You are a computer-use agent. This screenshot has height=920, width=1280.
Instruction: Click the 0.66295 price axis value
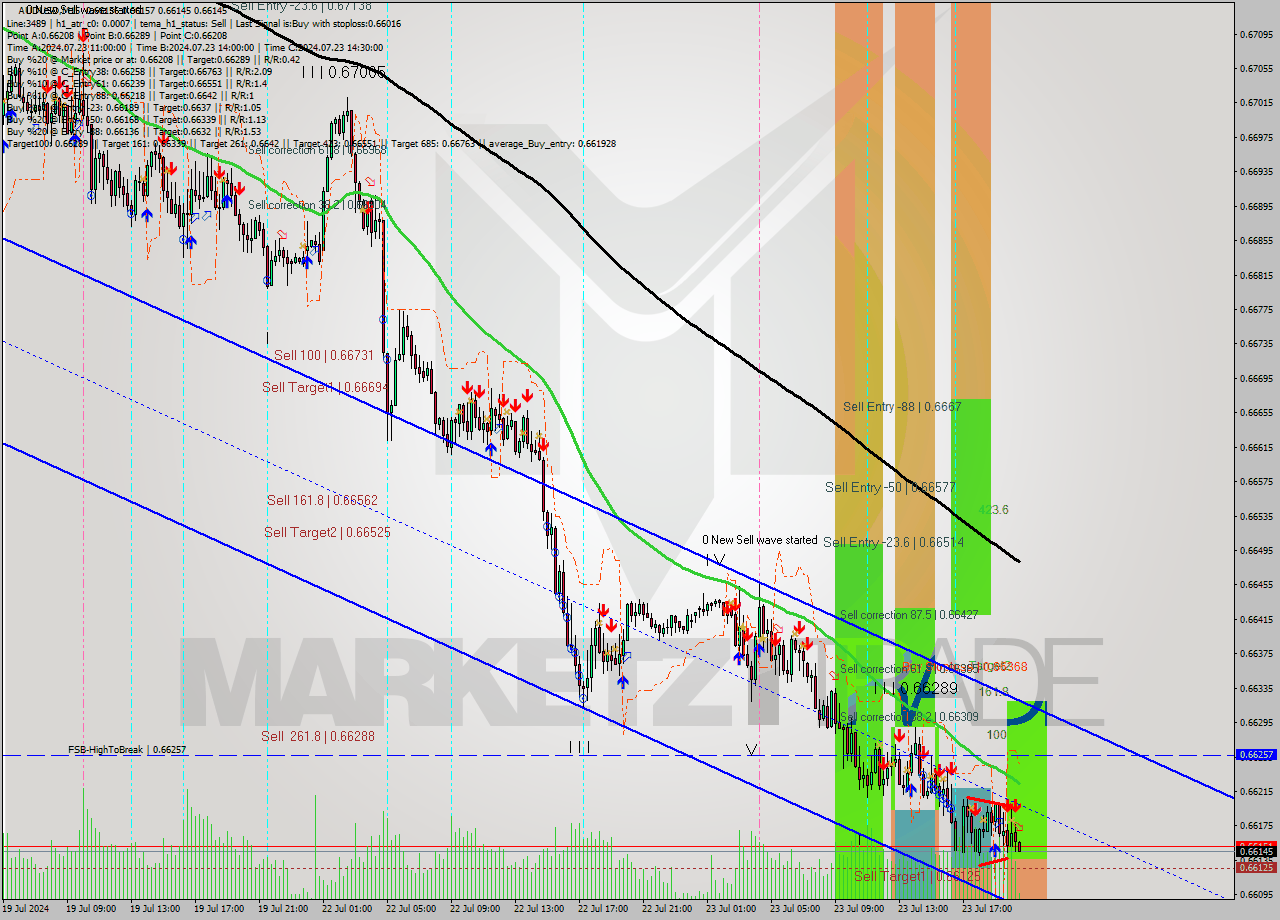click(1256, 723)
